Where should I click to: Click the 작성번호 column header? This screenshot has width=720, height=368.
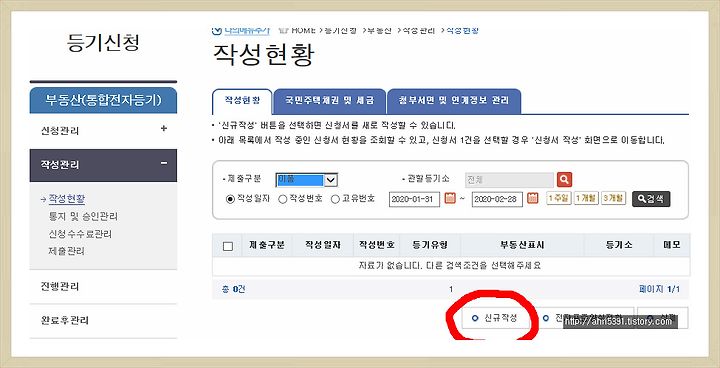377,245
